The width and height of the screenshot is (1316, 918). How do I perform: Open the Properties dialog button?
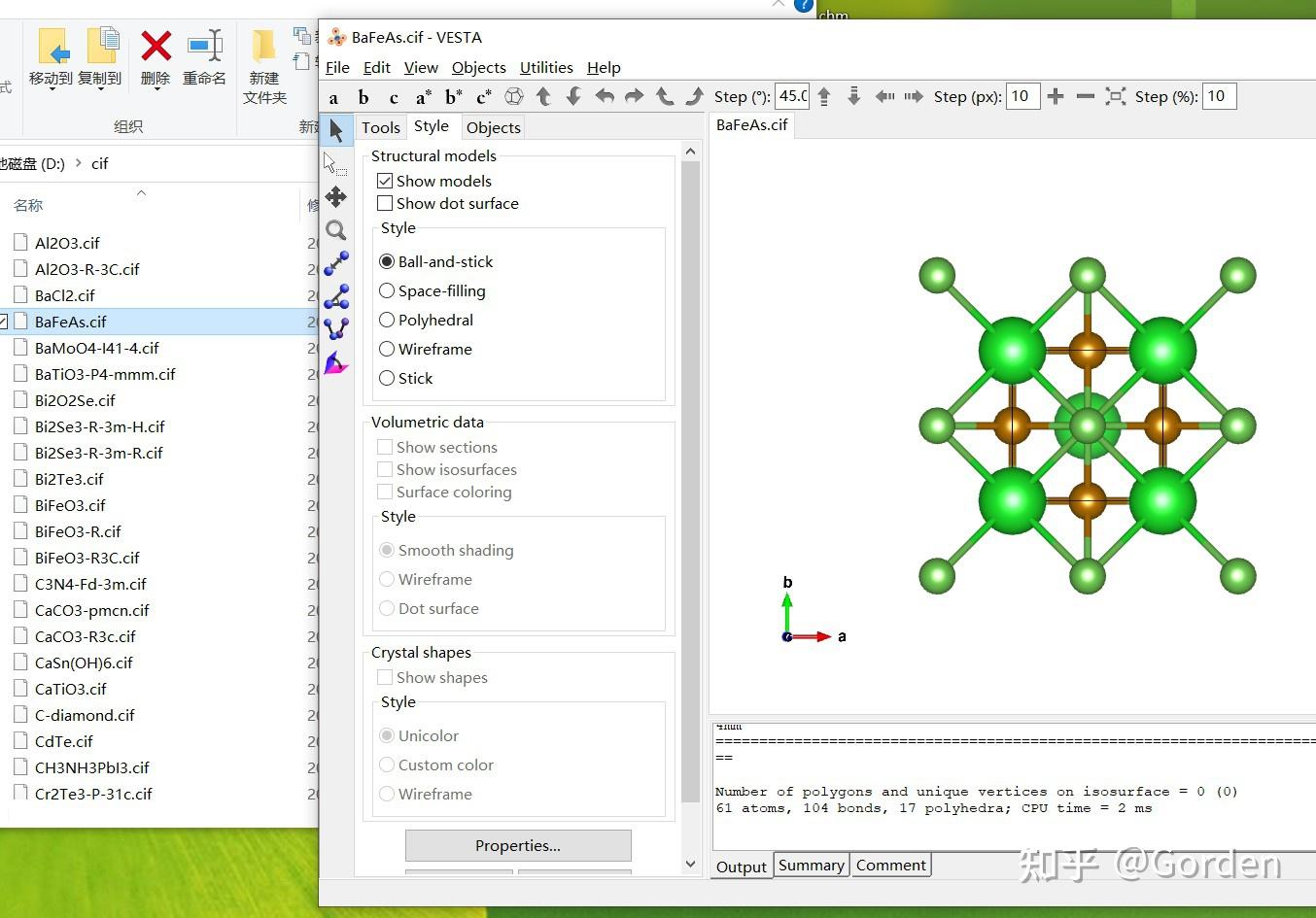tap(518, 845)
